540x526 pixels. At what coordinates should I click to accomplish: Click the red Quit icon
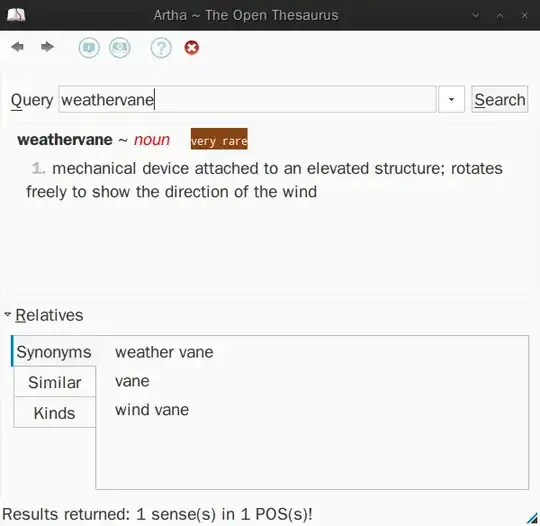click(191, 48)
